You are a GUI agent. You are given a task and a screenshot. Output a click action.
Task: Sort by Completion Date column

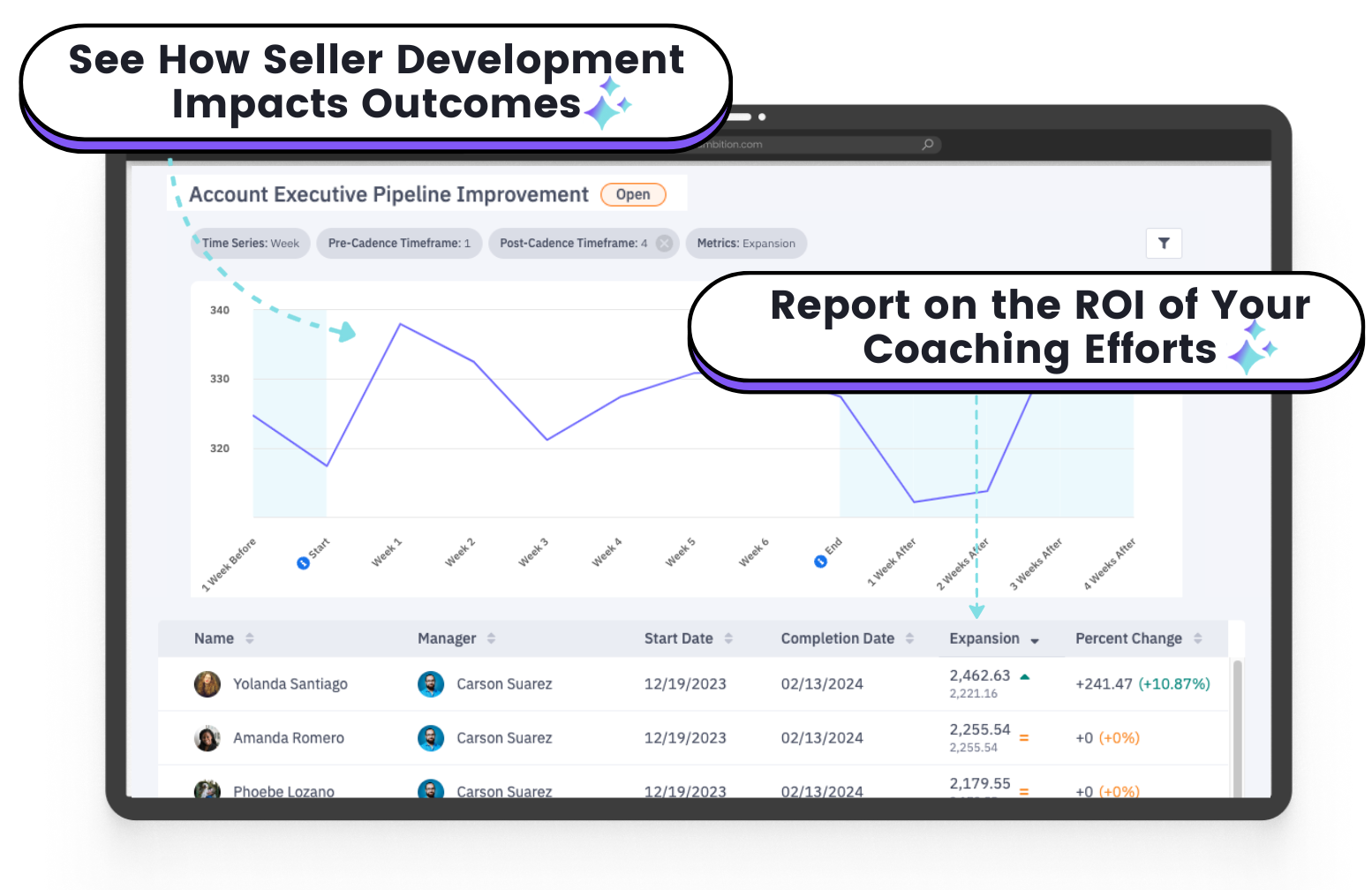pos(909,638)
